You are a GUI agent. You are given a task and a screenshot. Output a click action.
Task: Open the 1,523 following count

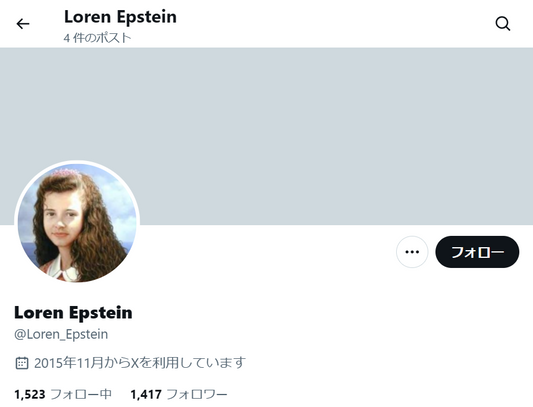pyautogui.click(x=30, y=394)
